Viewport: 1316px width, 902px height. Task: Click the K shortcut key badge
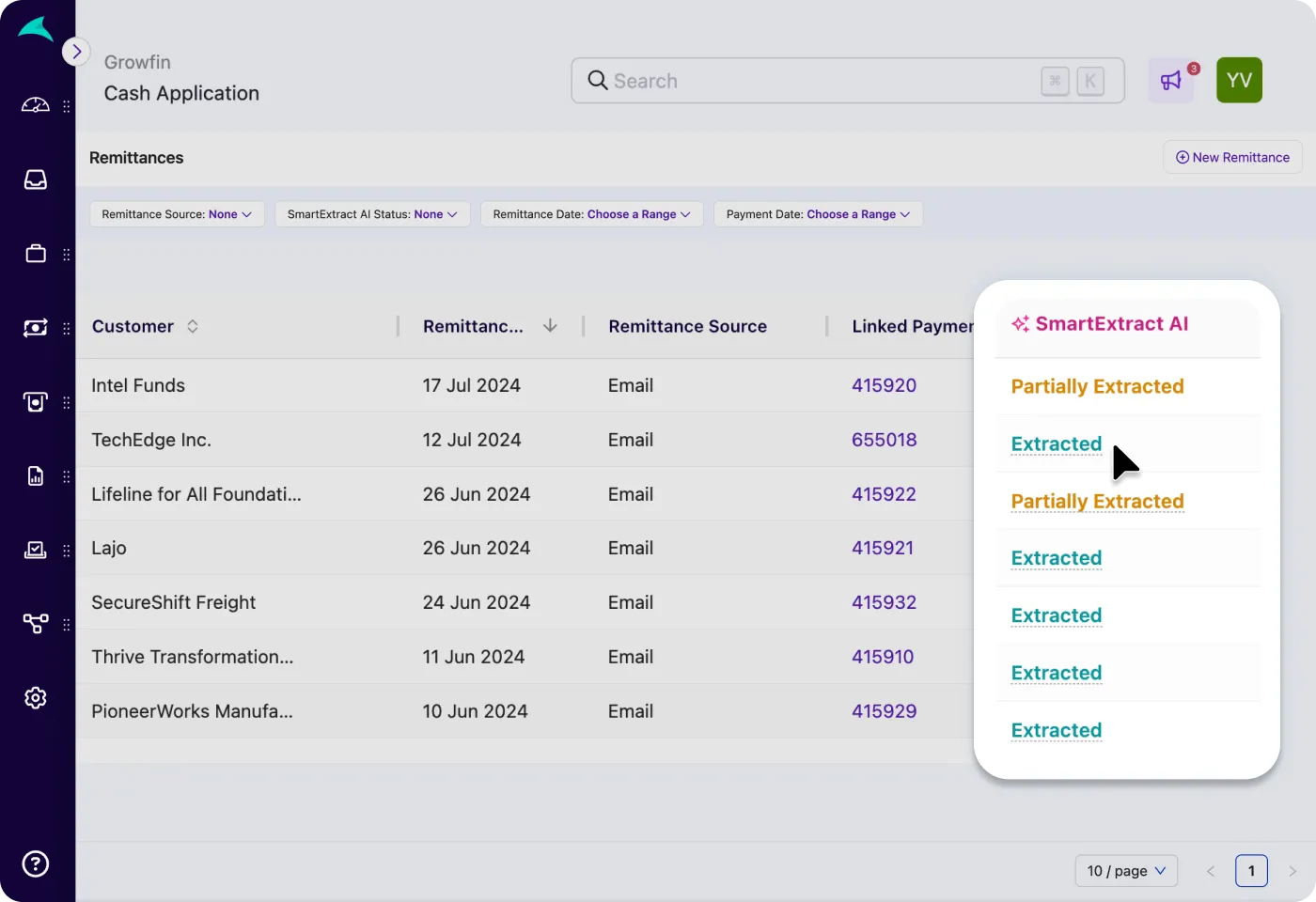pos(1090,81)
